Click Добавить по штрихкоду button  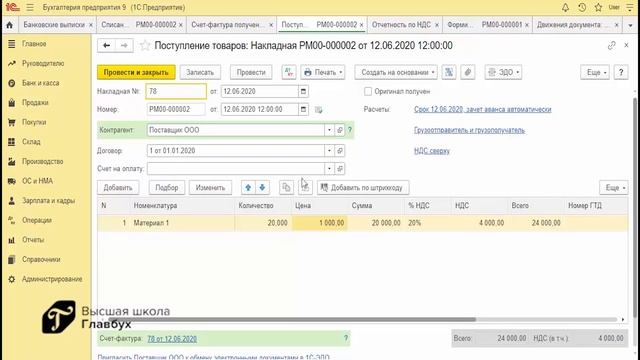coord(363,188)
